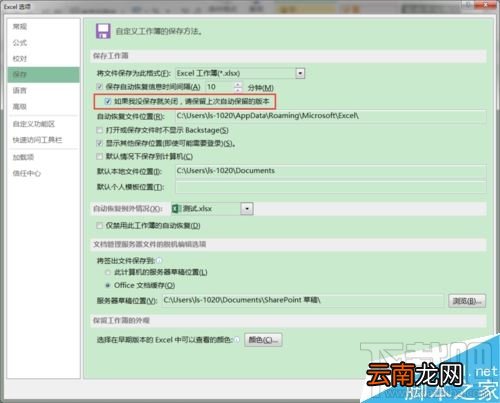Click the 自动恢复例外情况 label
Screen dimensions: 500x403
pyautogui.click(x=128, y=209)
